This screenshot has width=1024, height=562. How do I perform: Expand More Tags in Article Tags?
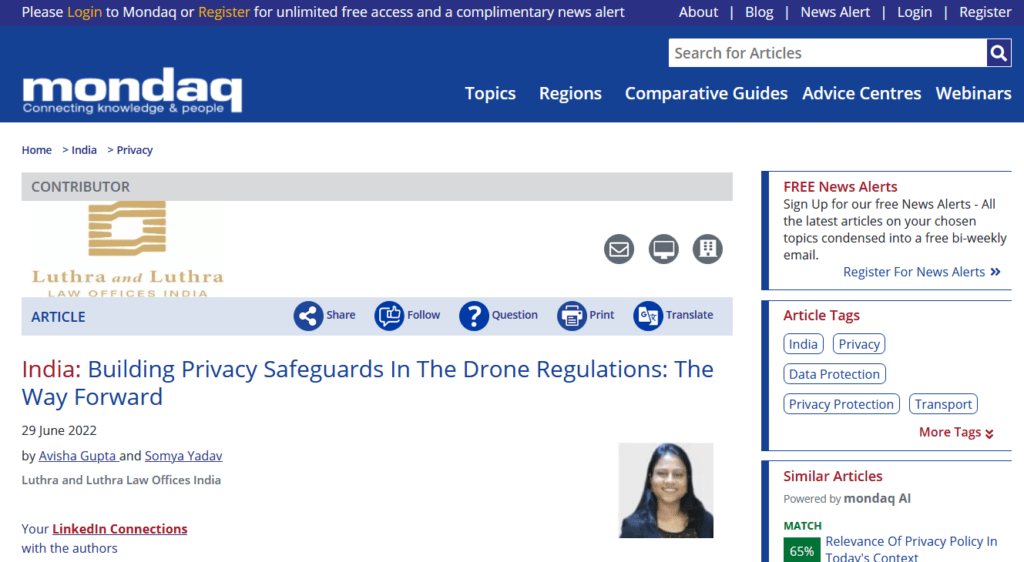click(956, 432)
